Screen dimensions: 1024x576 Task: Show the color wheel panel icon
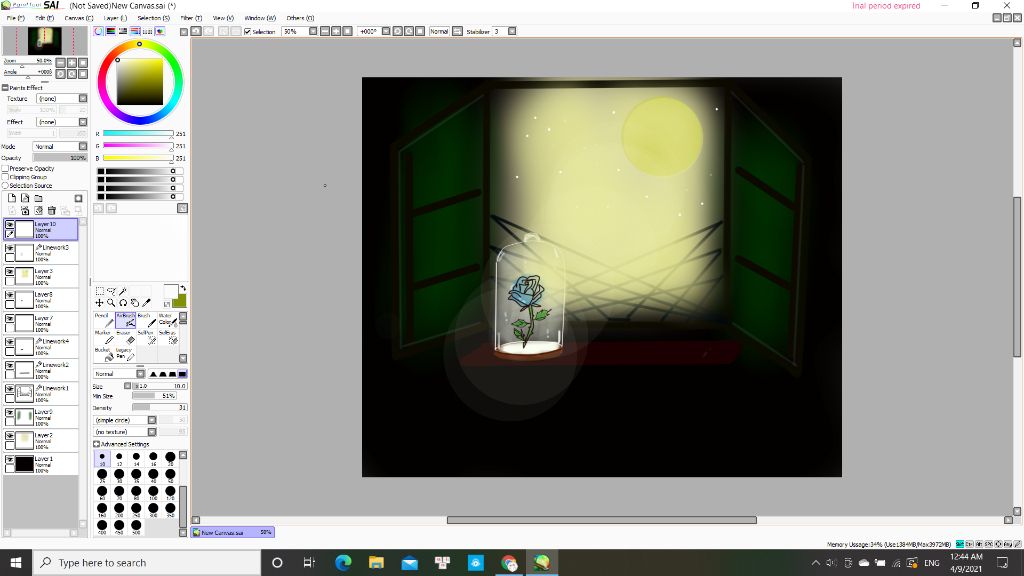[x=99, y=31]
